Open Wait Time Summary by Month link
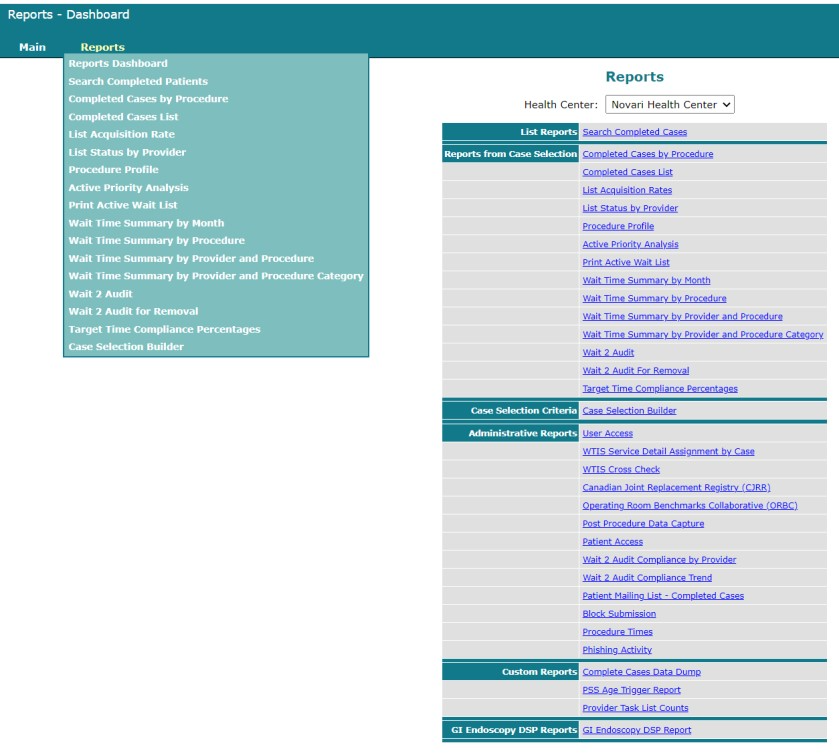 pyautogui.click(x=646, y=280)
